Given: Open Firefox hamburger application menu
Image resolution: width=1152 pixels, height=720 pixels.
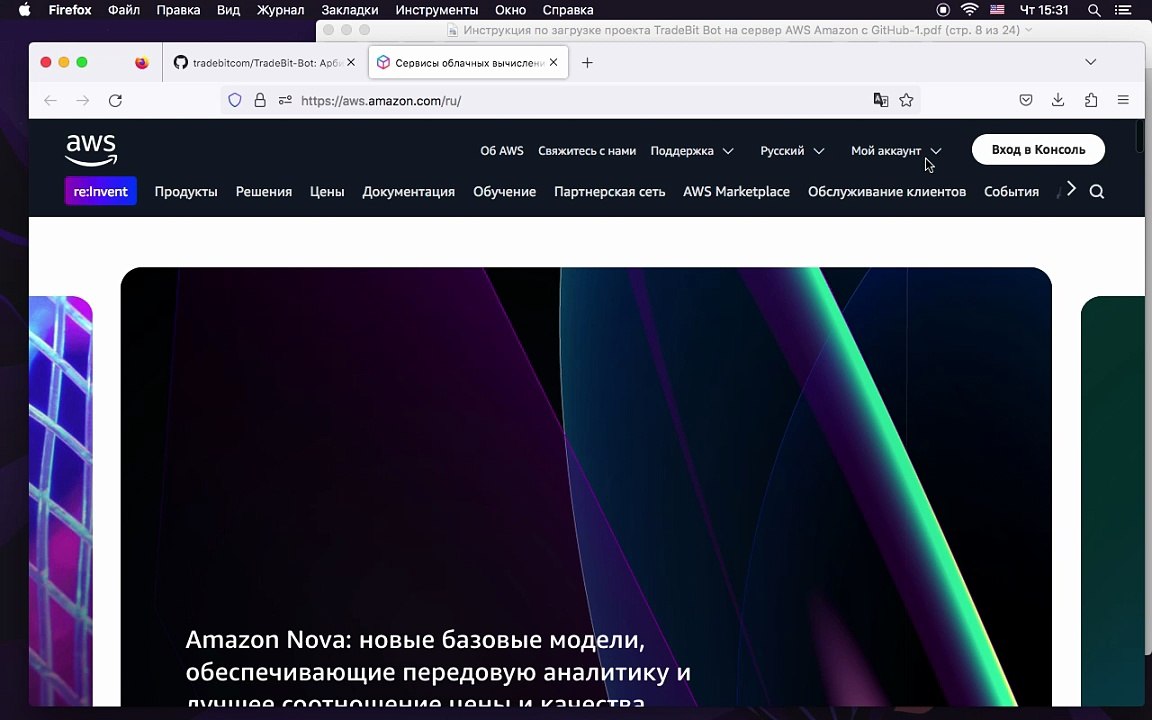Looking at the screenshot, I should [1123, 100].
